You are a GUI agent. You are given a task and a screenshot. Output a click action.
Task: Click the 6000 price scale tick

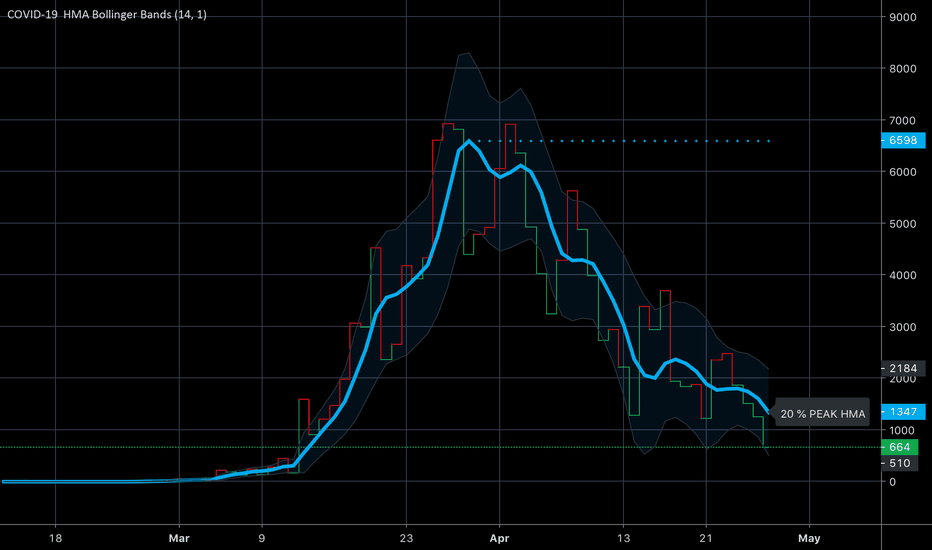[x=902, y=172]
